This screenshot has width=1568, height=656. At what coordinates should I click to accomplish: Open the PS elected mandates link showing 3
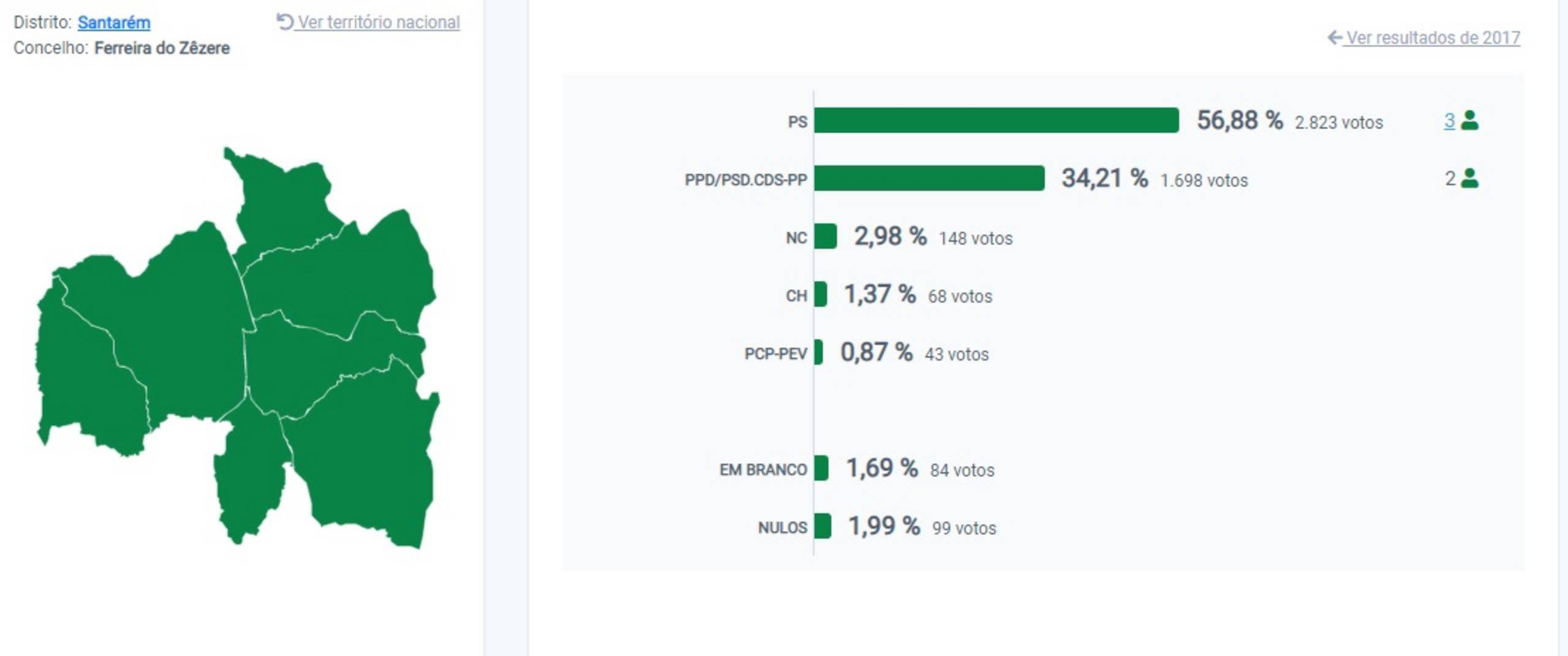coord(1449,121)
